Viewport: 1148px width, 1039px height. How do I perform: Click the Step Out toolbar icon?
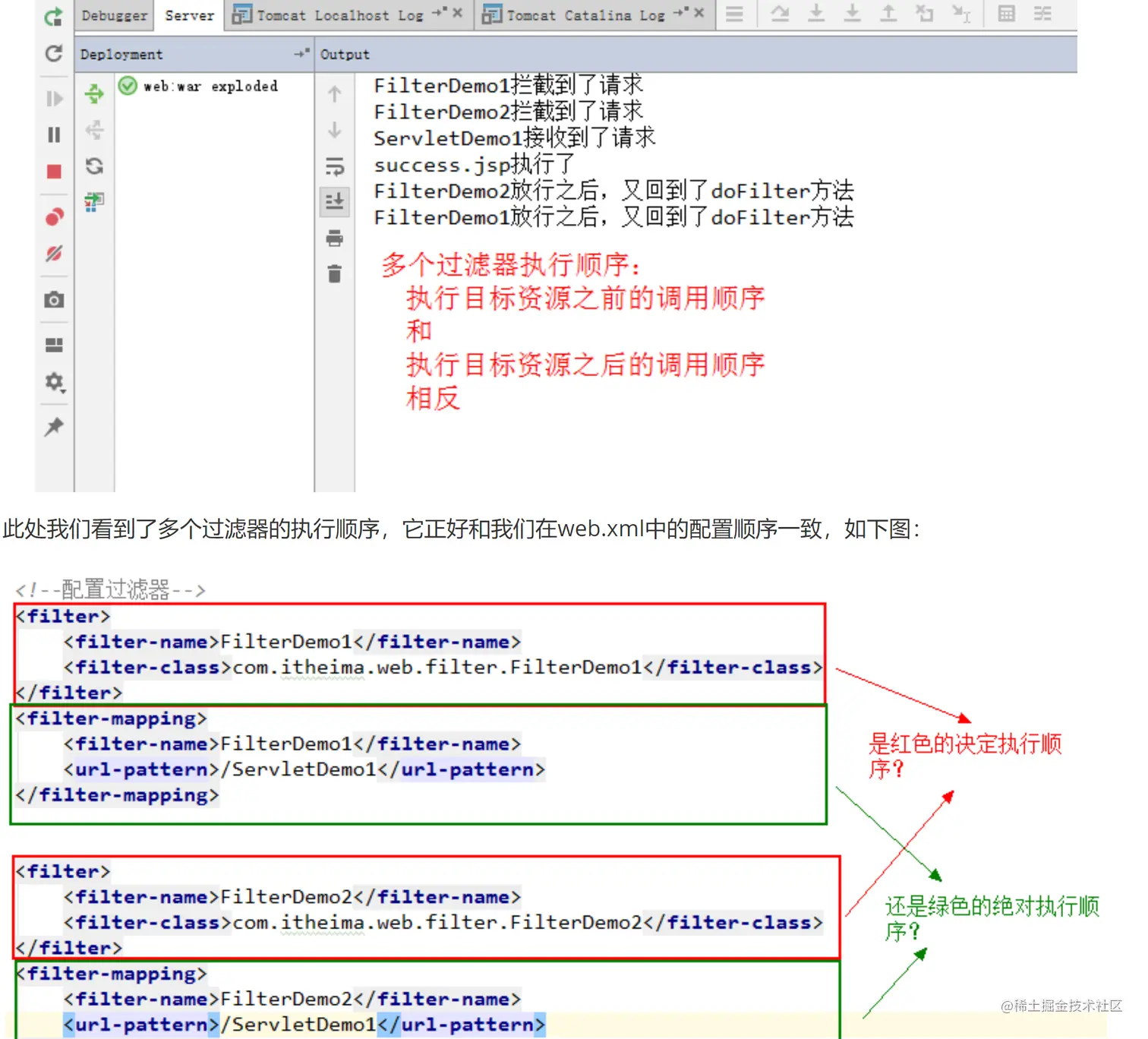pos(888,14)
